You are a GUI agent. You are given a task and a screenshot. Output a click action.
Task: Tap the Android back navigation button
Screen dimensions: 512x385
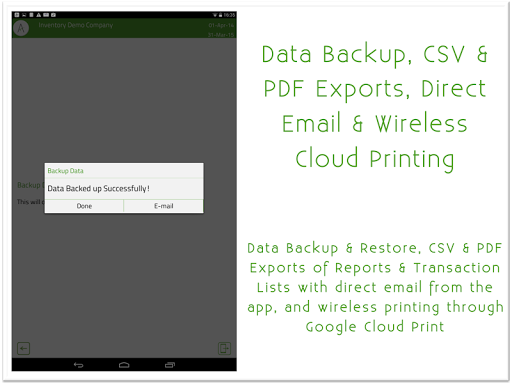click(x=79, y=365)
